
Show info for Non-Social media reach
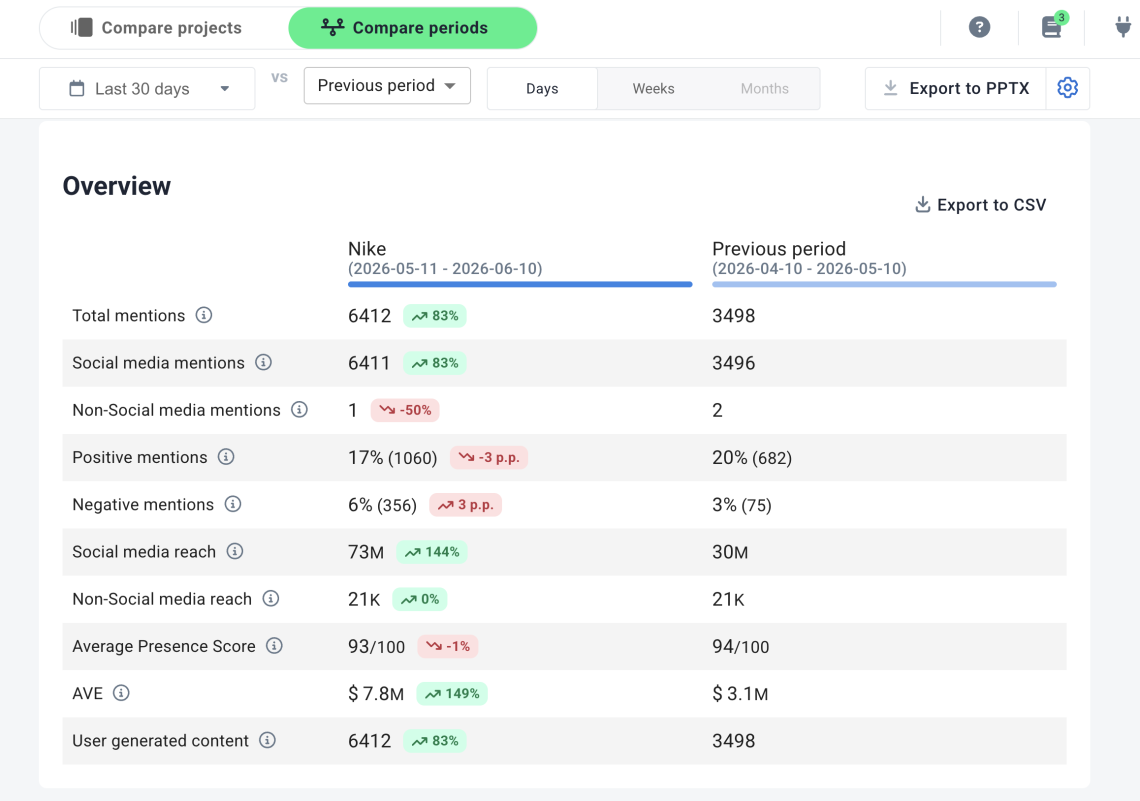pos(270,599)
